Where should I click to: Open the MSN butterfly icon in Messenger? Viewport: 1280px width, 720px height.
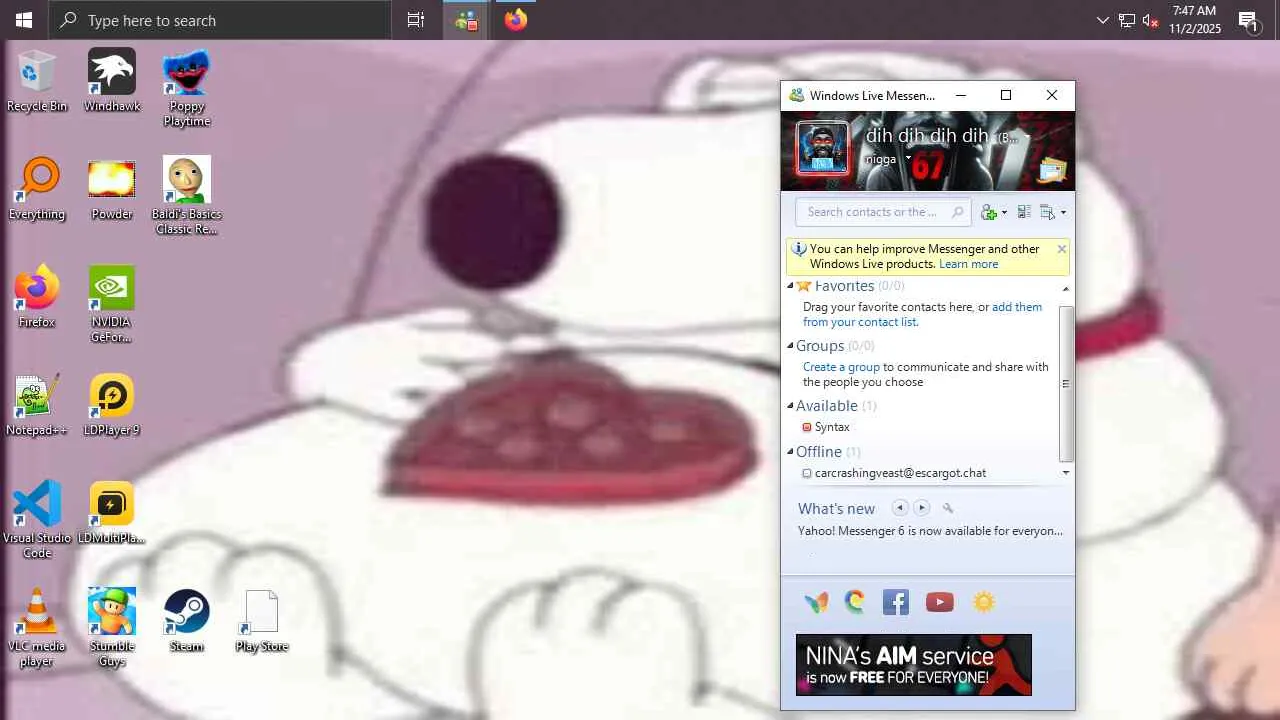coord(816,602)
